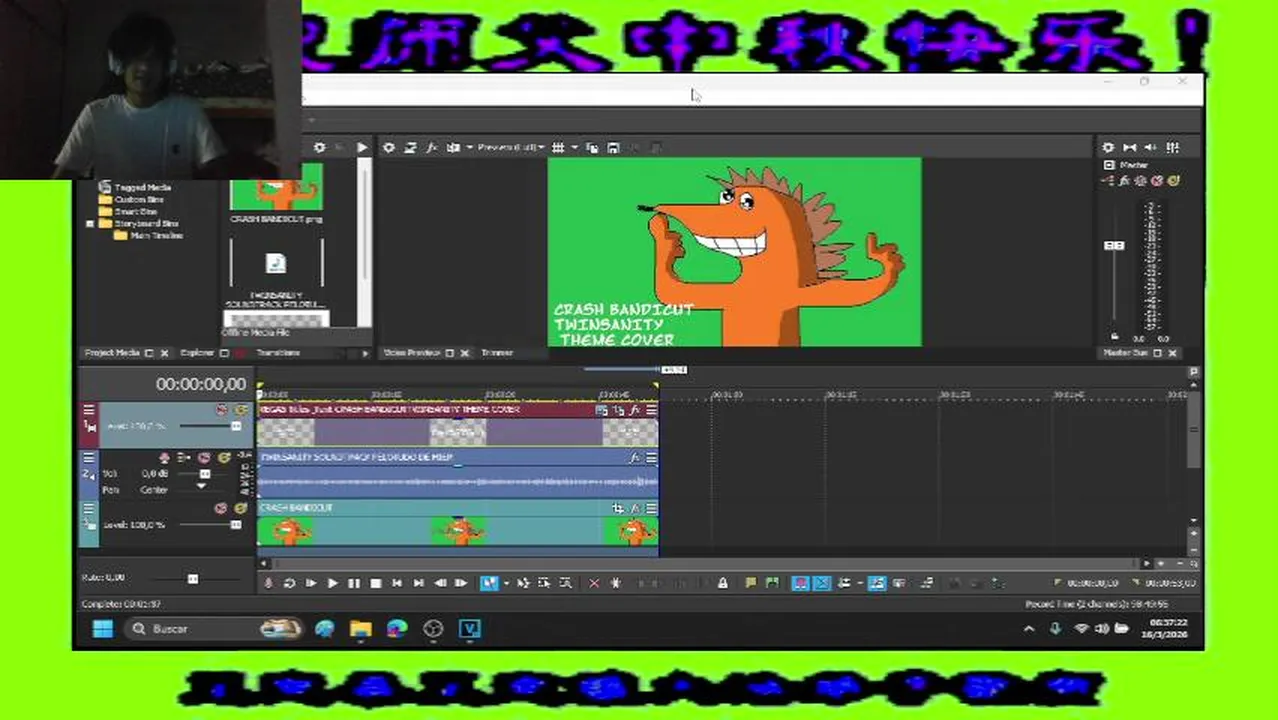Click Split Screen View in the preview toolbar
This screenshot has height=720, width=1278.
(x=453, y=147)
